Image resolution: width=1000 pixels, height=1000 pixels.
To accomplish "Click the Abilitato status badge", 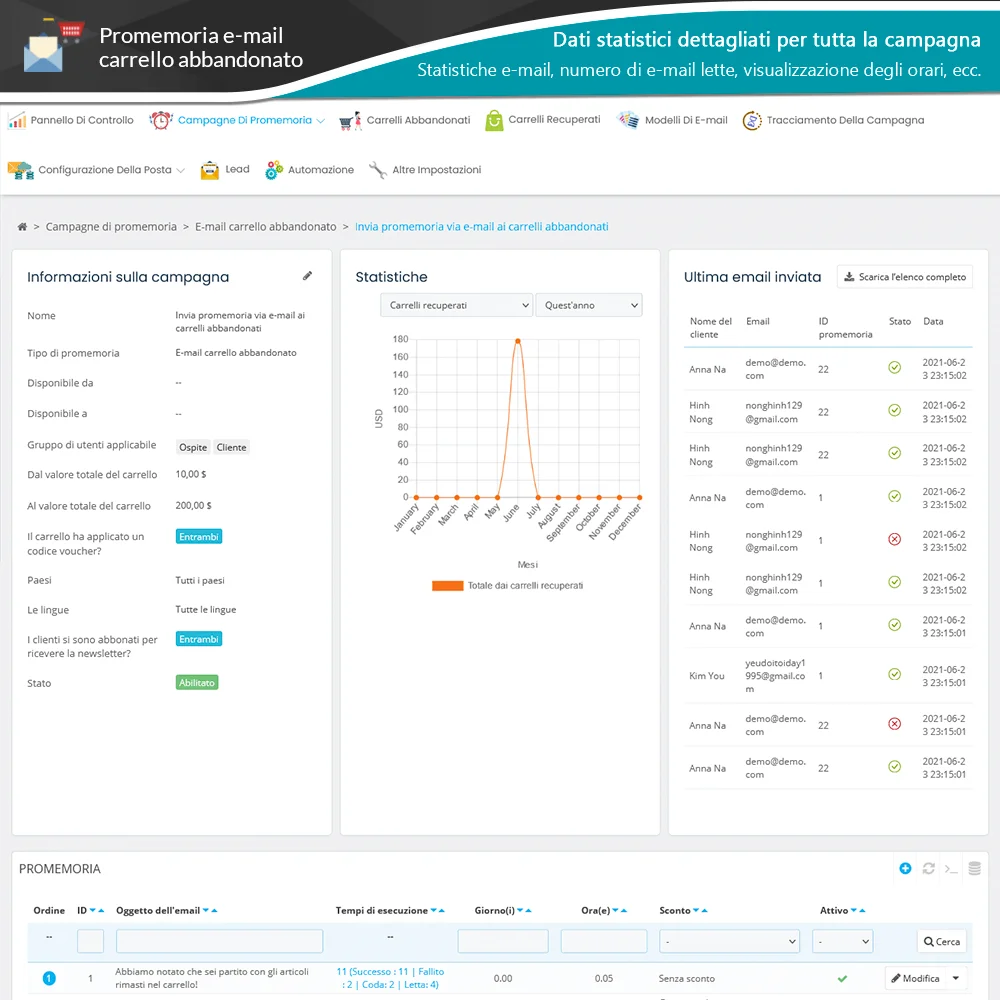I will pyautogui.click(x=196, y=682).
